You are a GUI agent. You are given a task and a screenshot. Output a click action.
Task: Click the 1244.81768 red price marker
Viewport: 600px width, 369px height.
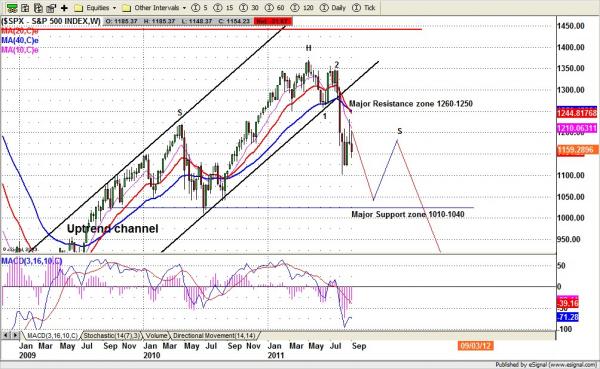click(x=577, y=114)
